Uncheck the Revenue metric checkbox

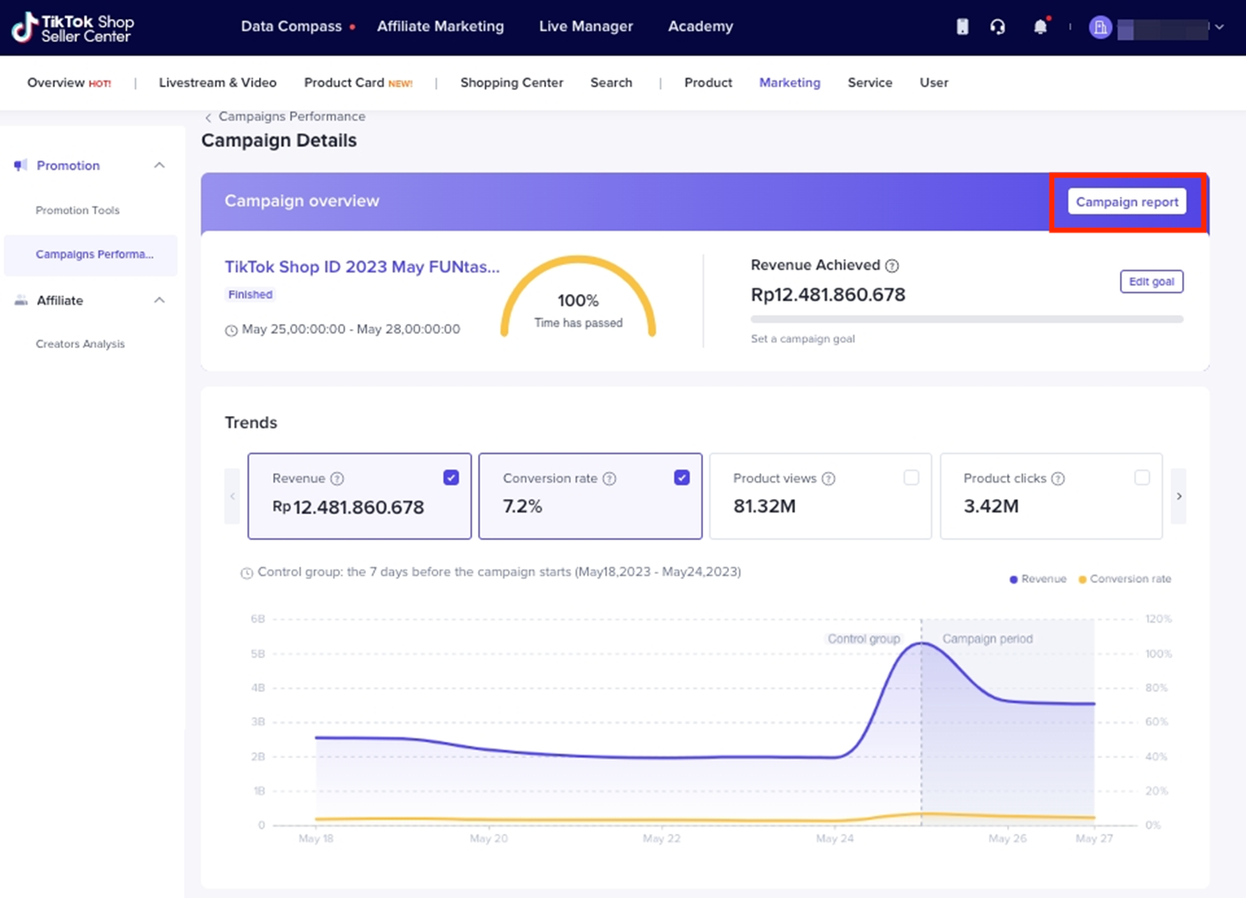tap(451, 478)
